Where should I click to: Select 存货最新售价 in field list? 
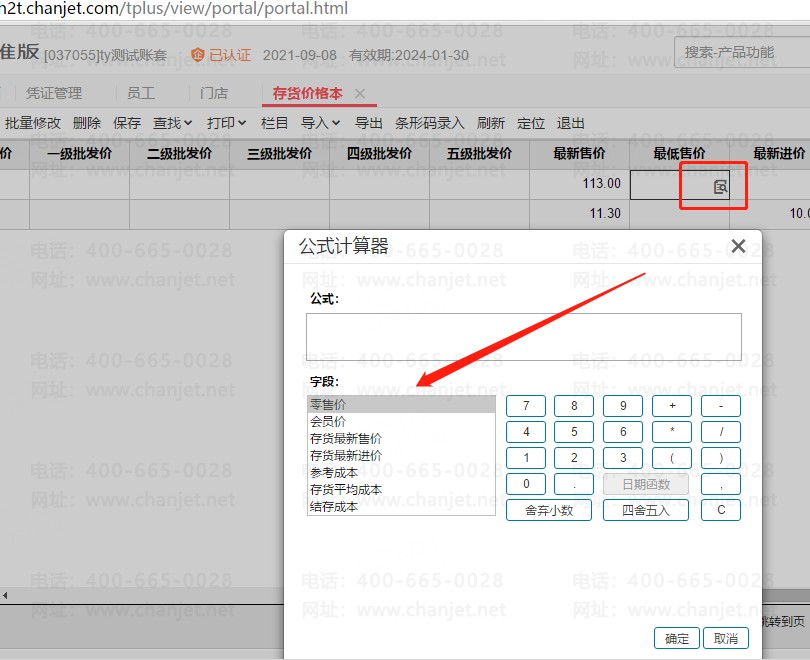coord(401,438)
